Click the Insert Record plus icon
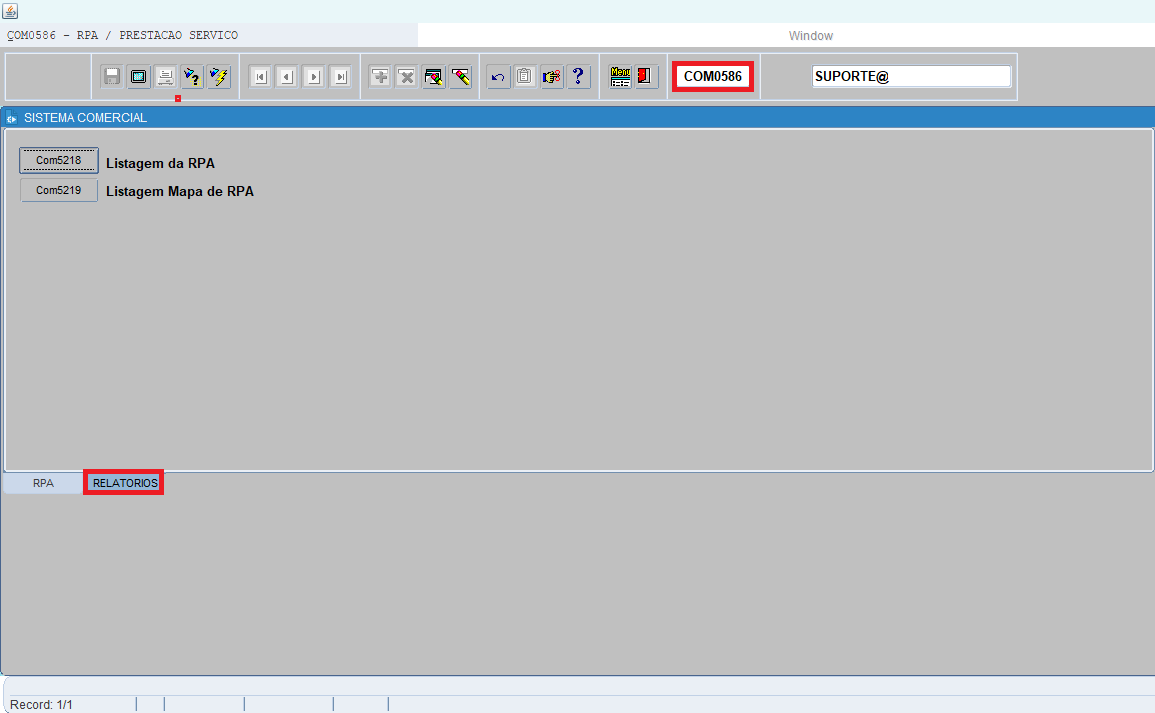The height and width of the screenshot is (713, 1155). pyautogui.click(x=380, y=77)
